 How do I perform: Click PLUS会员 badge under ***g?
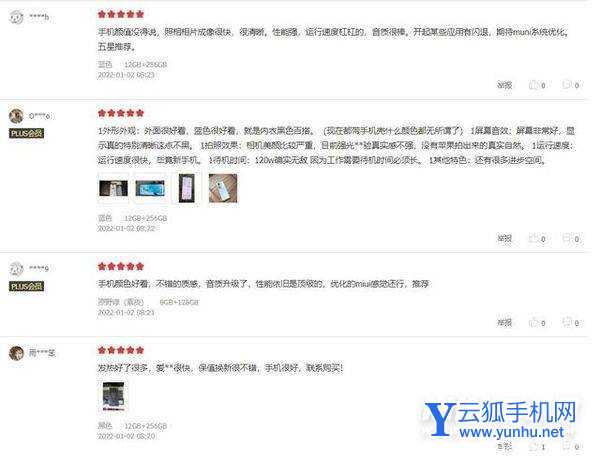point(26,286)
